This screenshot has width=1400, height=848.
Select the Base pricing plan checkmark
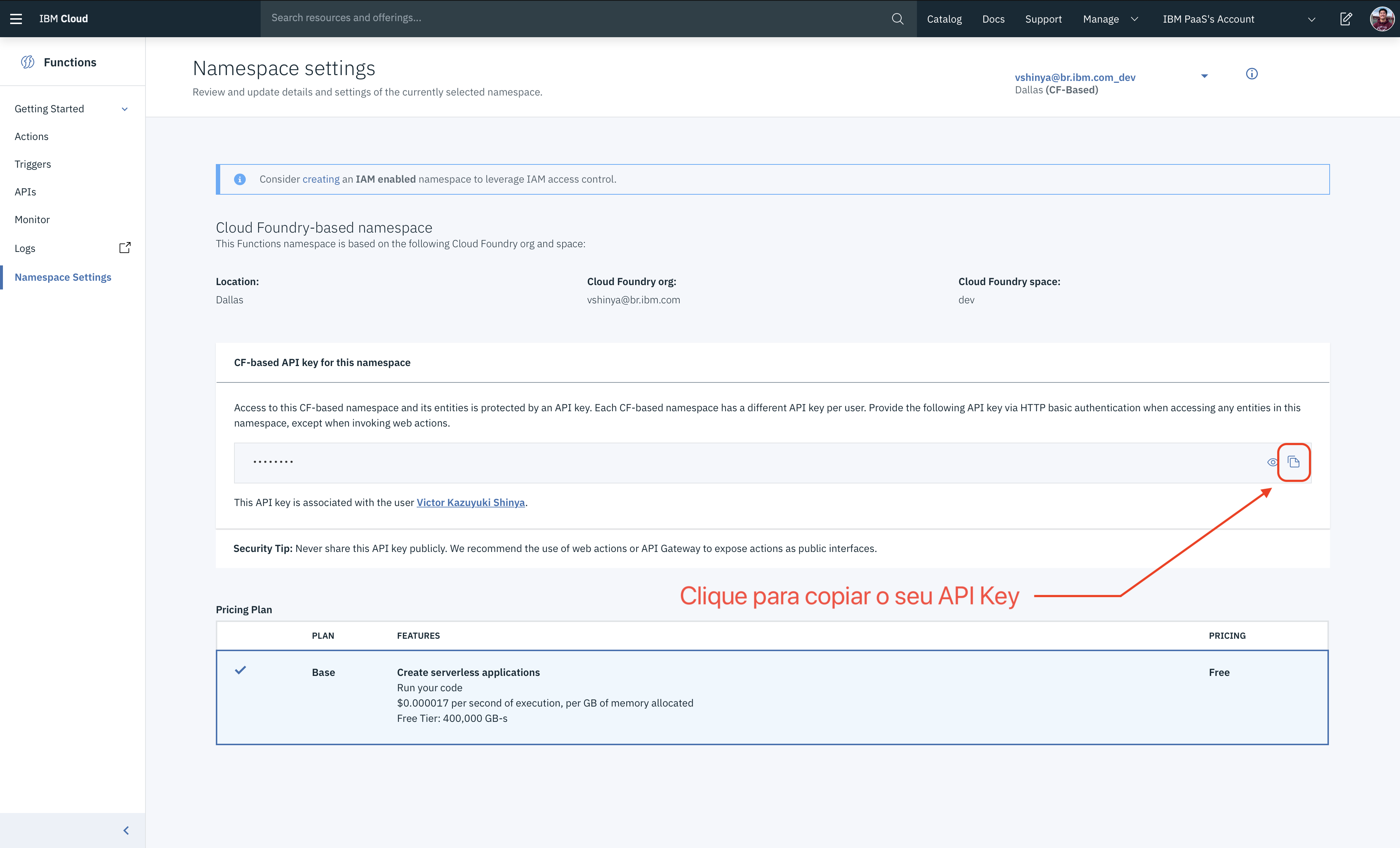pos(240,670)
